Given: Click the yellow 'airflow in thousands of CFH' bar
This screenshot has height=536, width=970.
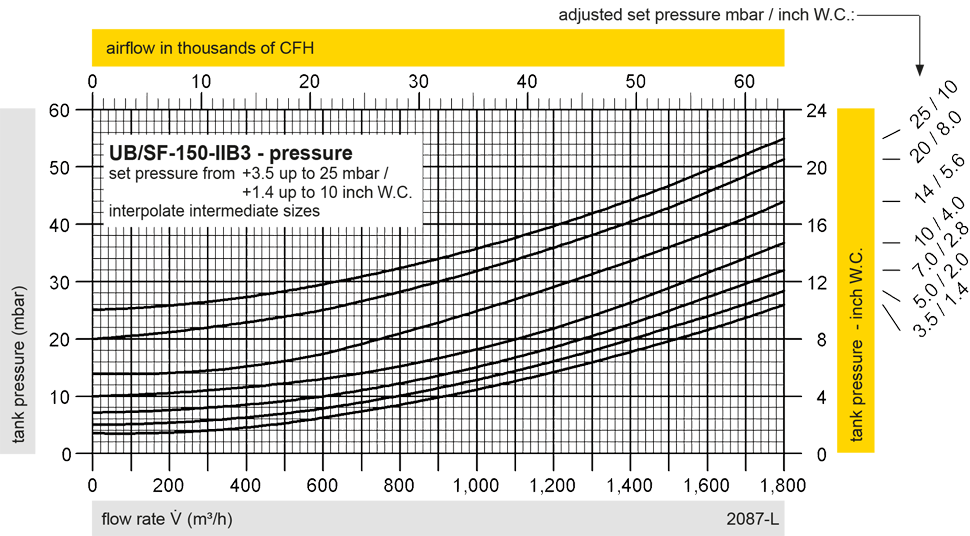Looking at the screenshot, I should coord(437,48).
